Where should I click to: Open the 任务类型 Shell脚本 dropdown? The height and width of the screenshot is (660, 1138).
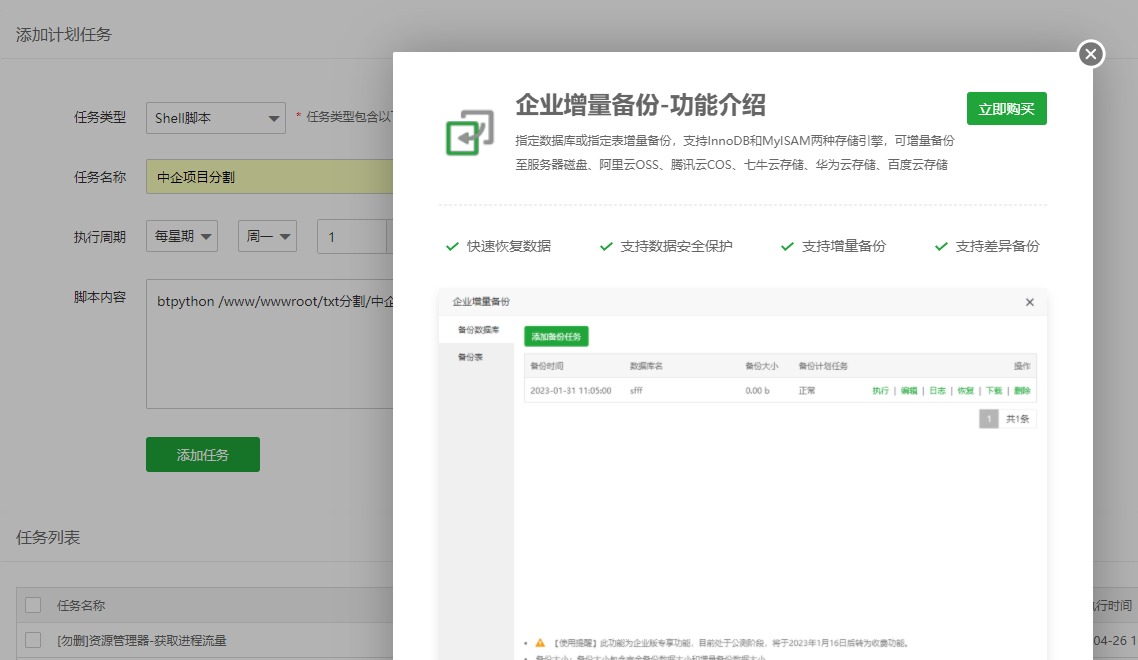[x=215, y=117]
